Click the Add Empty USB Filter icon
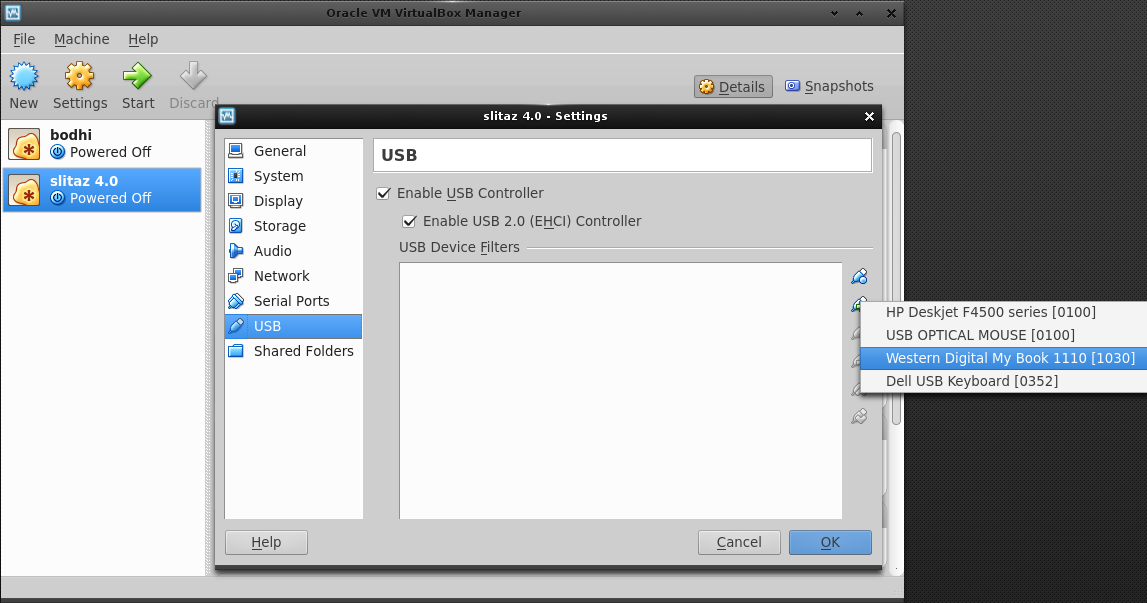This screenshot has width=1147, height=603. point(859,276)
